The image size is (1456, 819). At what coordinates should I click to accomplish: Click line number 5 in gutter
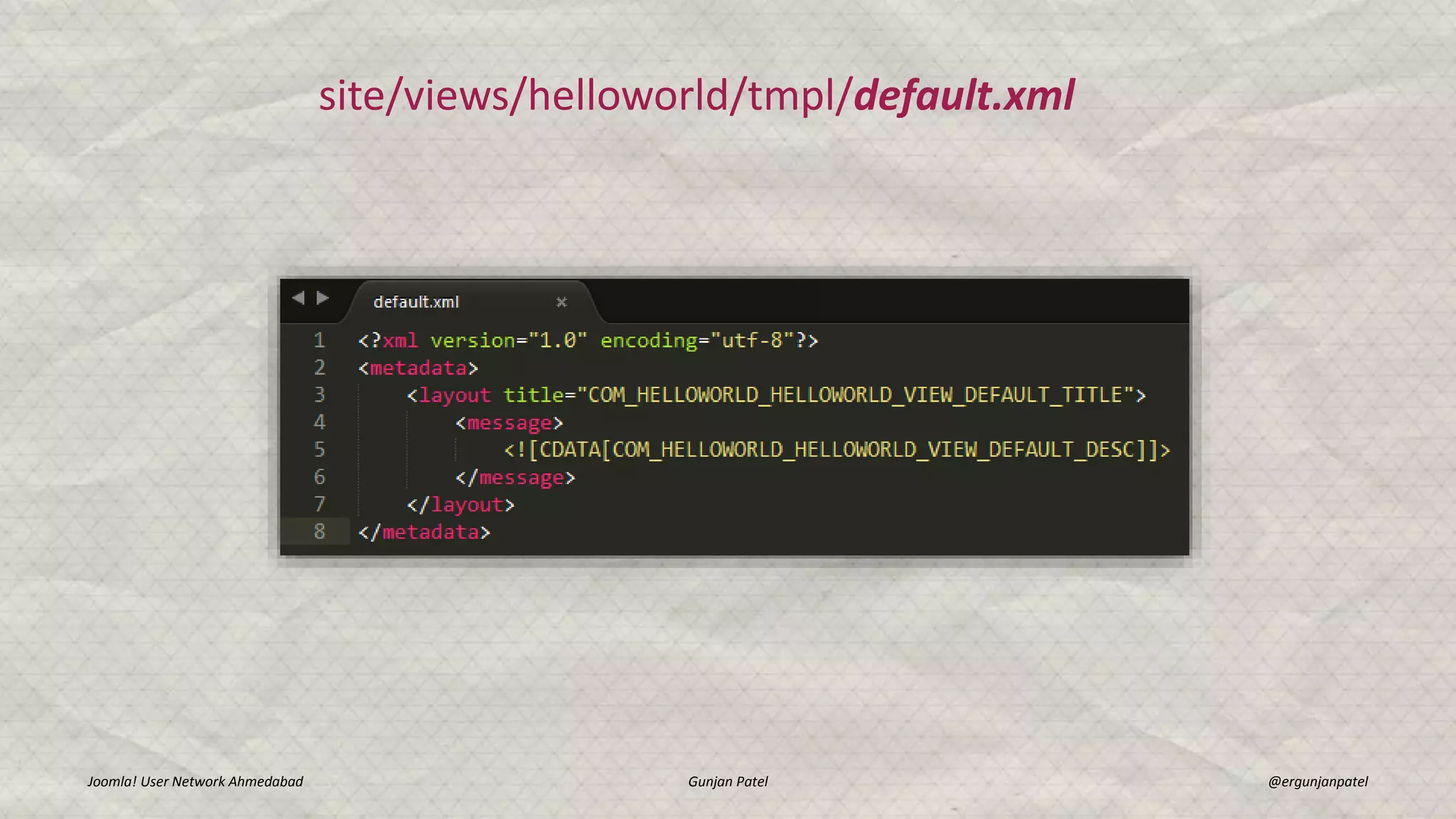[x=319, y=449]
